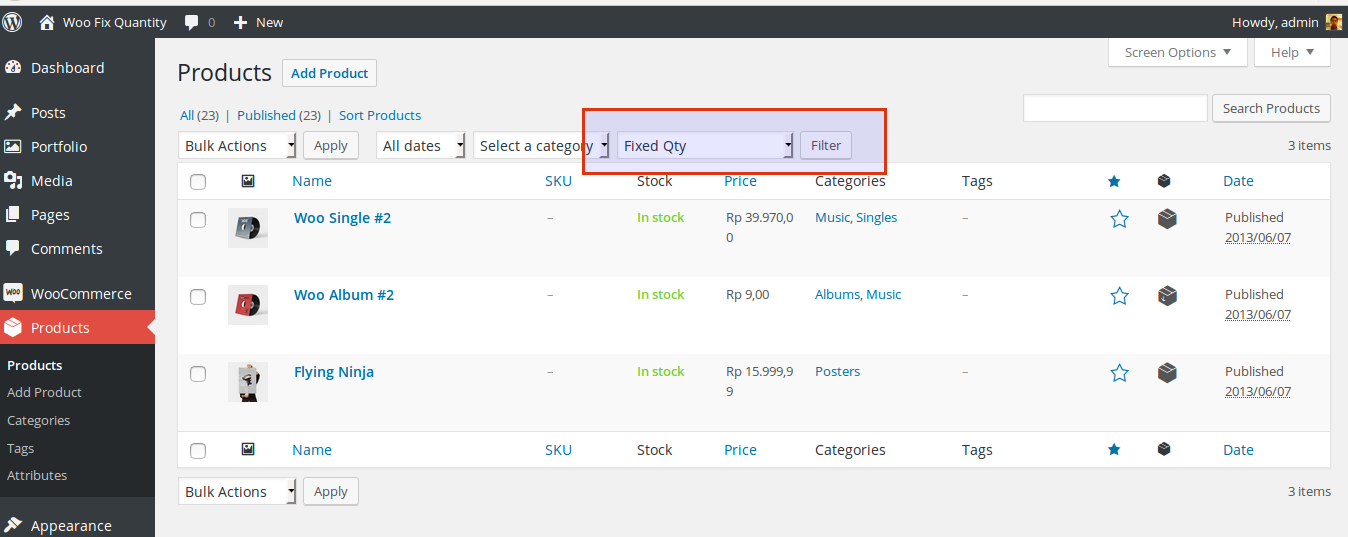The image size is (1348, 537).
Task: Open the Woo Single #2 product title link
Action: pyautogui.click(x=342, y=218)
